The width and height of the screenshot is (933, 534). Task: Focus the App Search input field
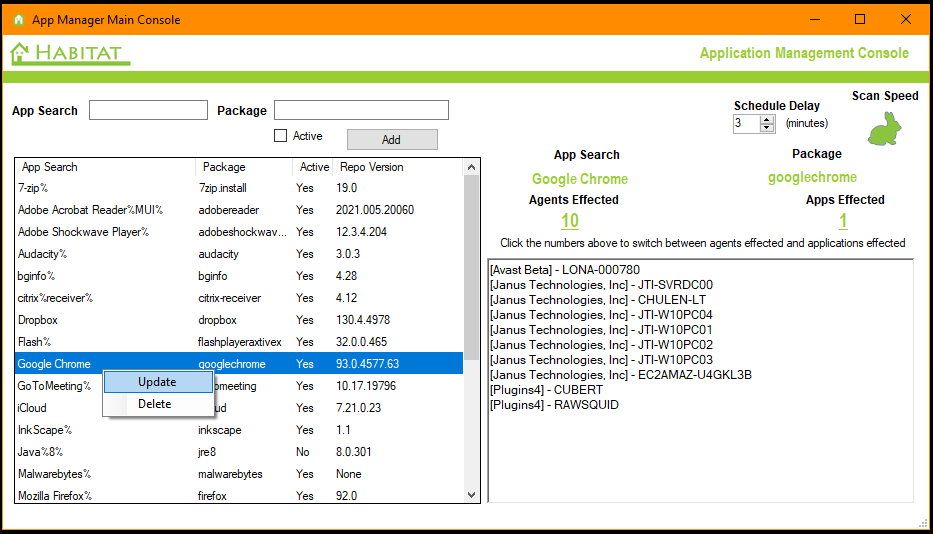coord(148,110)
